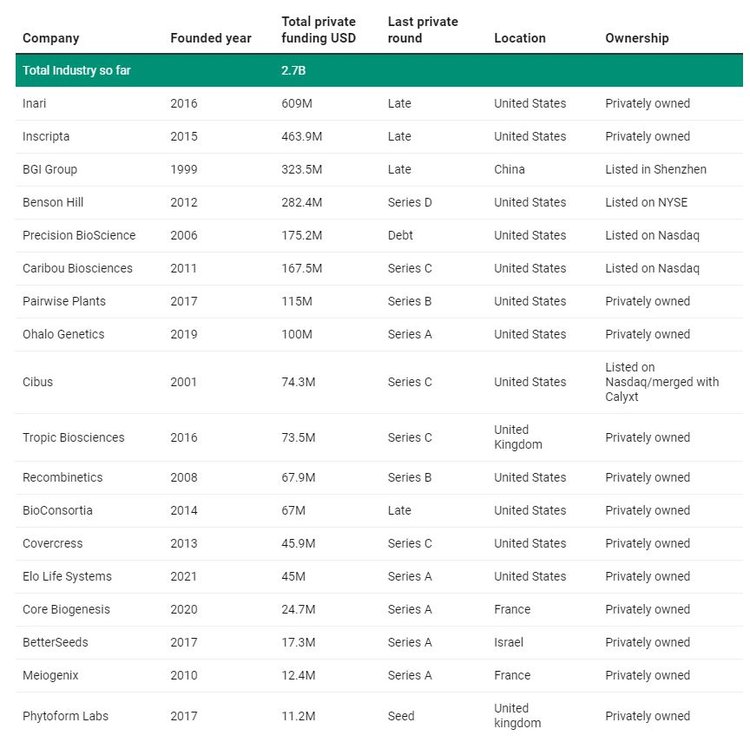This screenshot has height=742, width=750.
Task: Click the Inari company name
Action: tap(34, 103)
